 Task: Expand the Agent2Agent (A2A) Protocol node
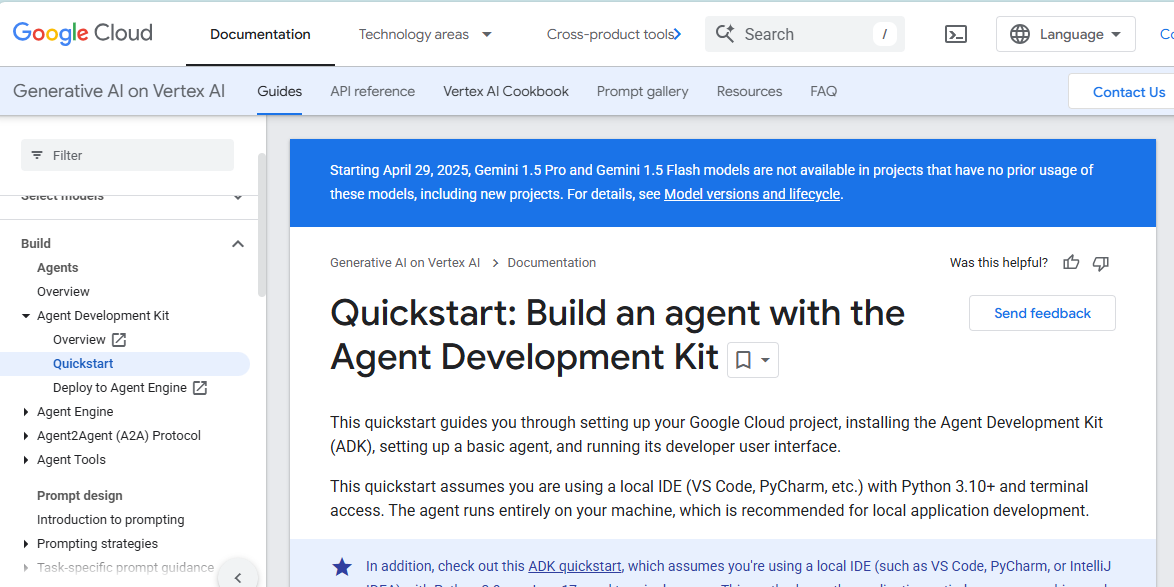tap(26, 436)
